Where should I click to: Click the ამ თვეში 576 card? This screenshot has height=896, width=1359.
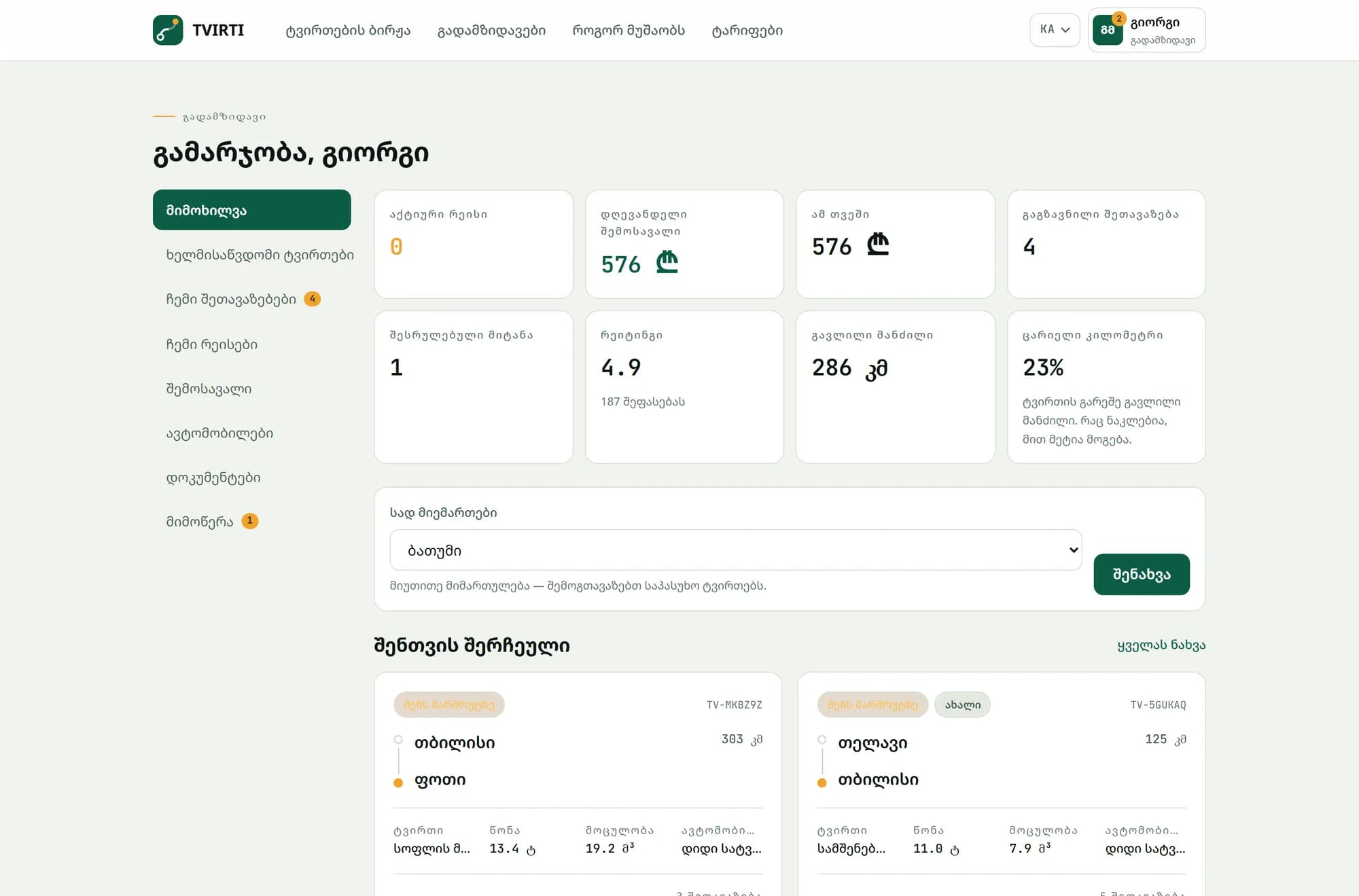coord(896,244)
